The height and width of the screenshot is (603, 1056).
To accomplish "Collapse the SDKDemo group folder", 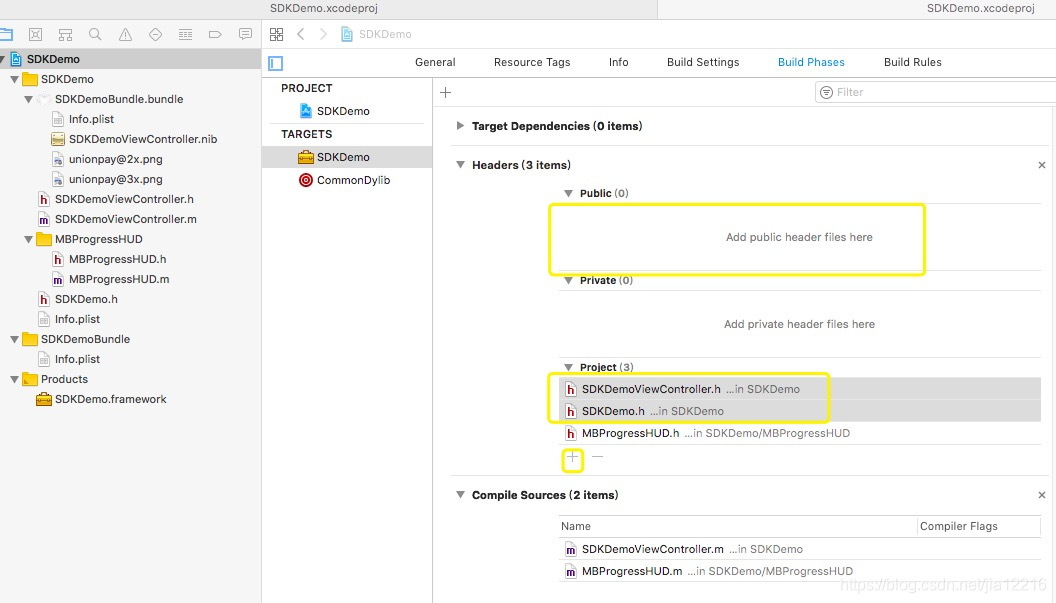I will tap(14, 80).
